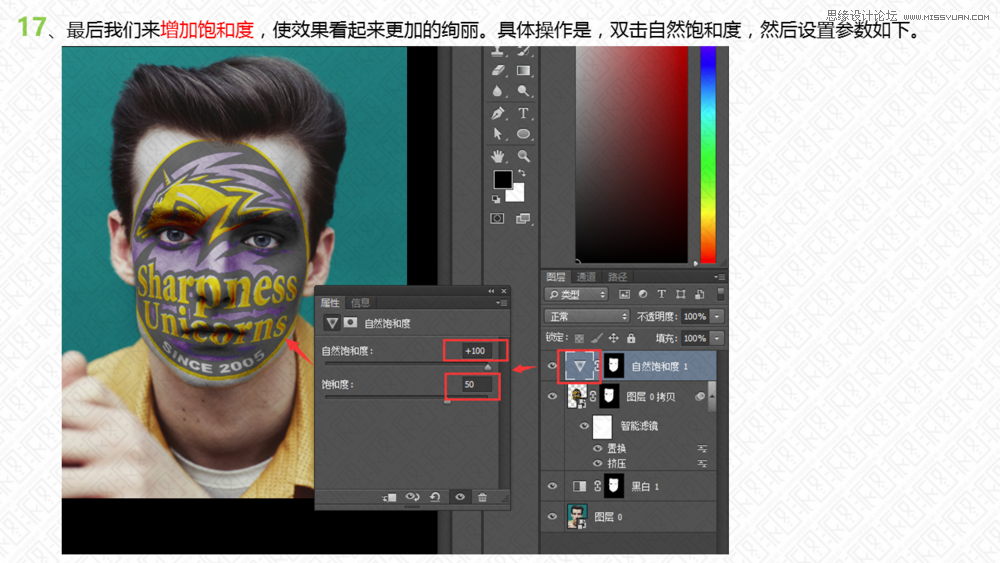Viewport: 1000px width, 563px height.
Task: Collapse the Properties panel to icons
Action: (x=491, y=291)
